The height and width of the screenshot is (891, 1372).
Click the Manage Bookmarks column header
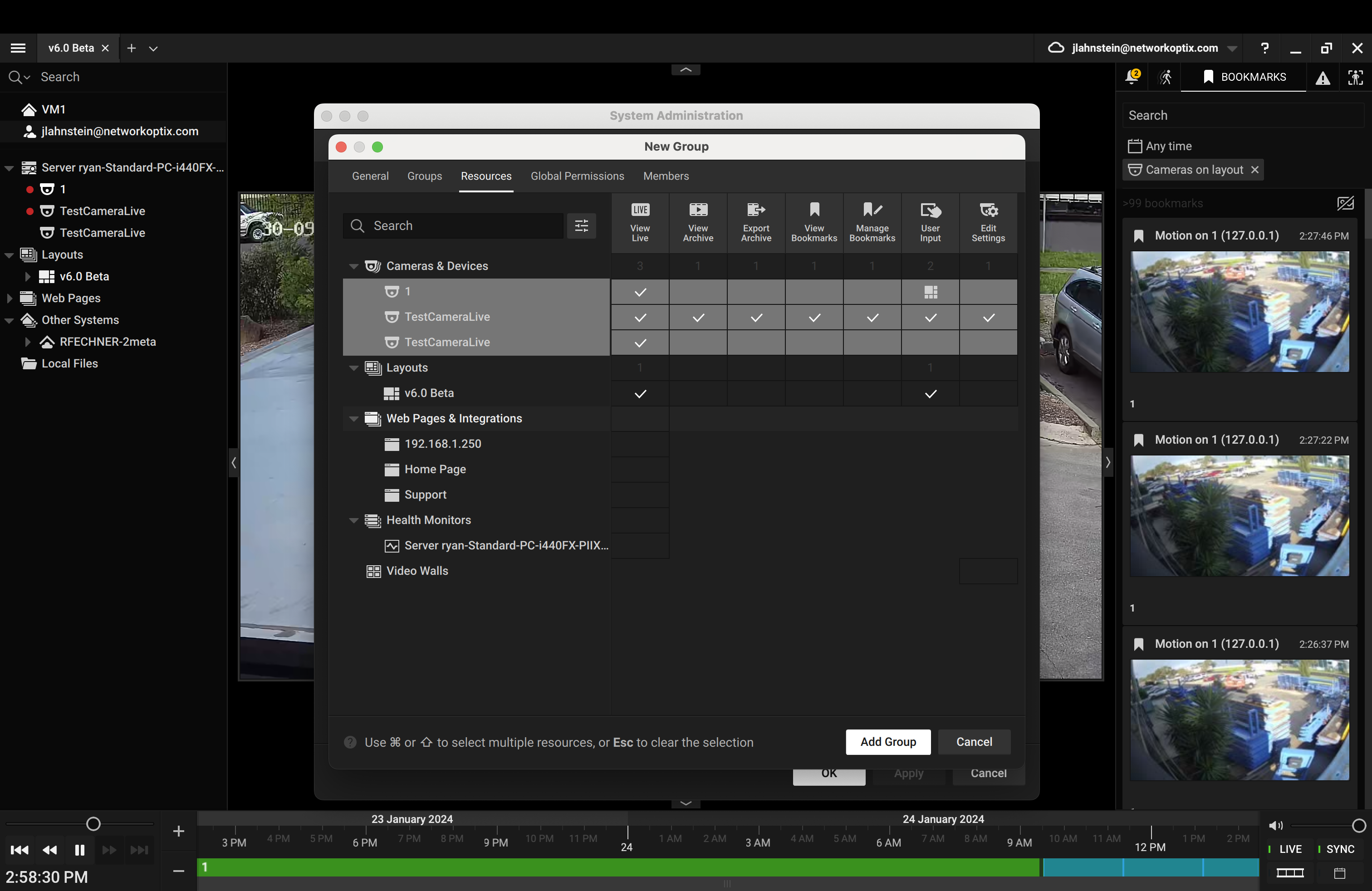click(872, 222)
